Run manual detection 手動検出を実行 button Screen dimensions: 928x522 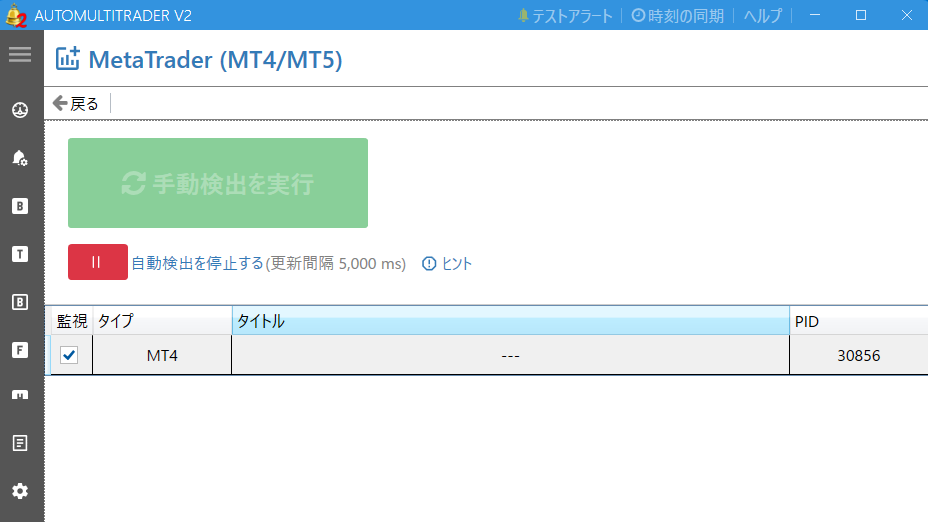(218, 183)
